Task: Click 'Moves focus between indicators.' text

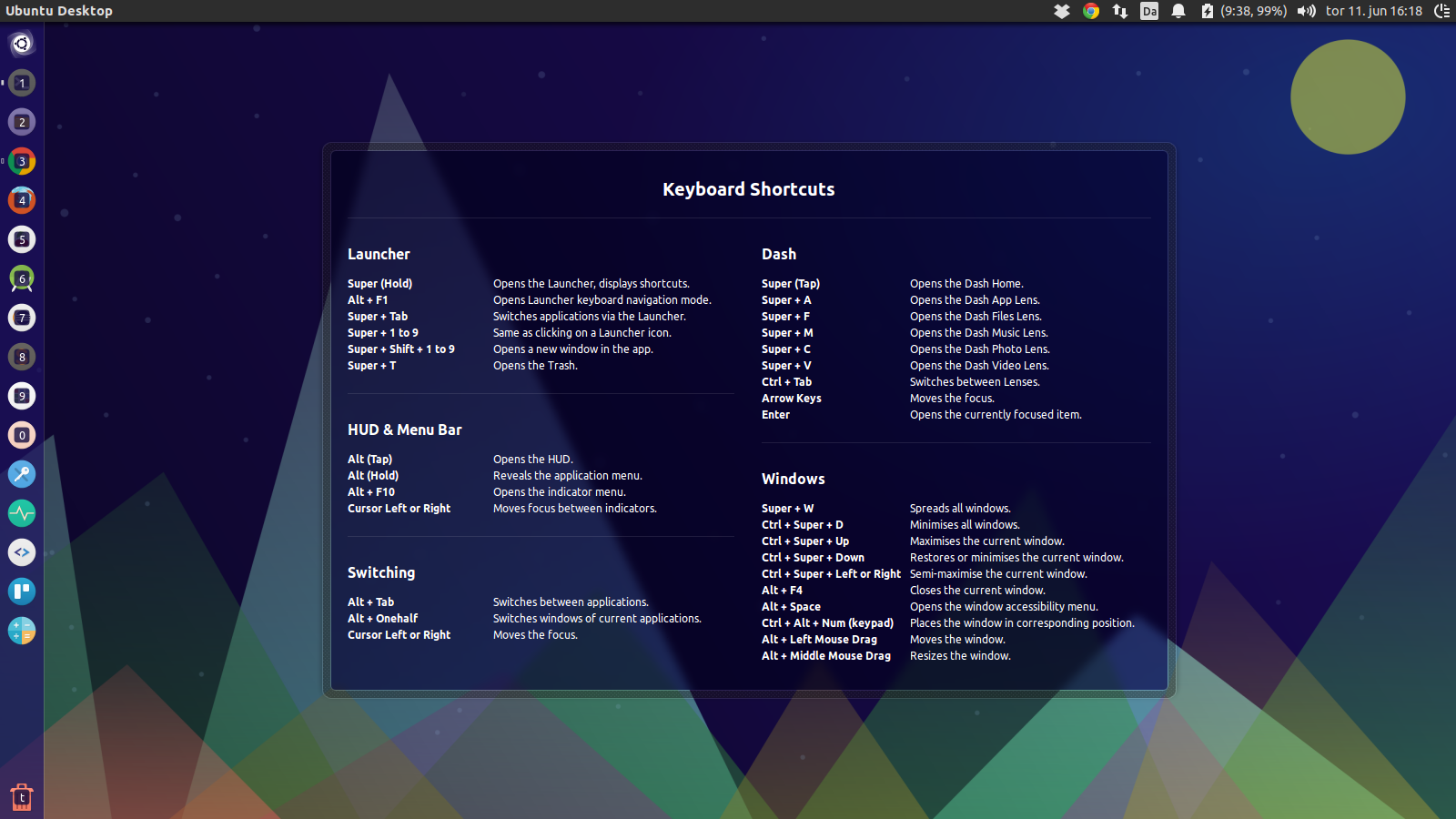Action: point(575,509)
